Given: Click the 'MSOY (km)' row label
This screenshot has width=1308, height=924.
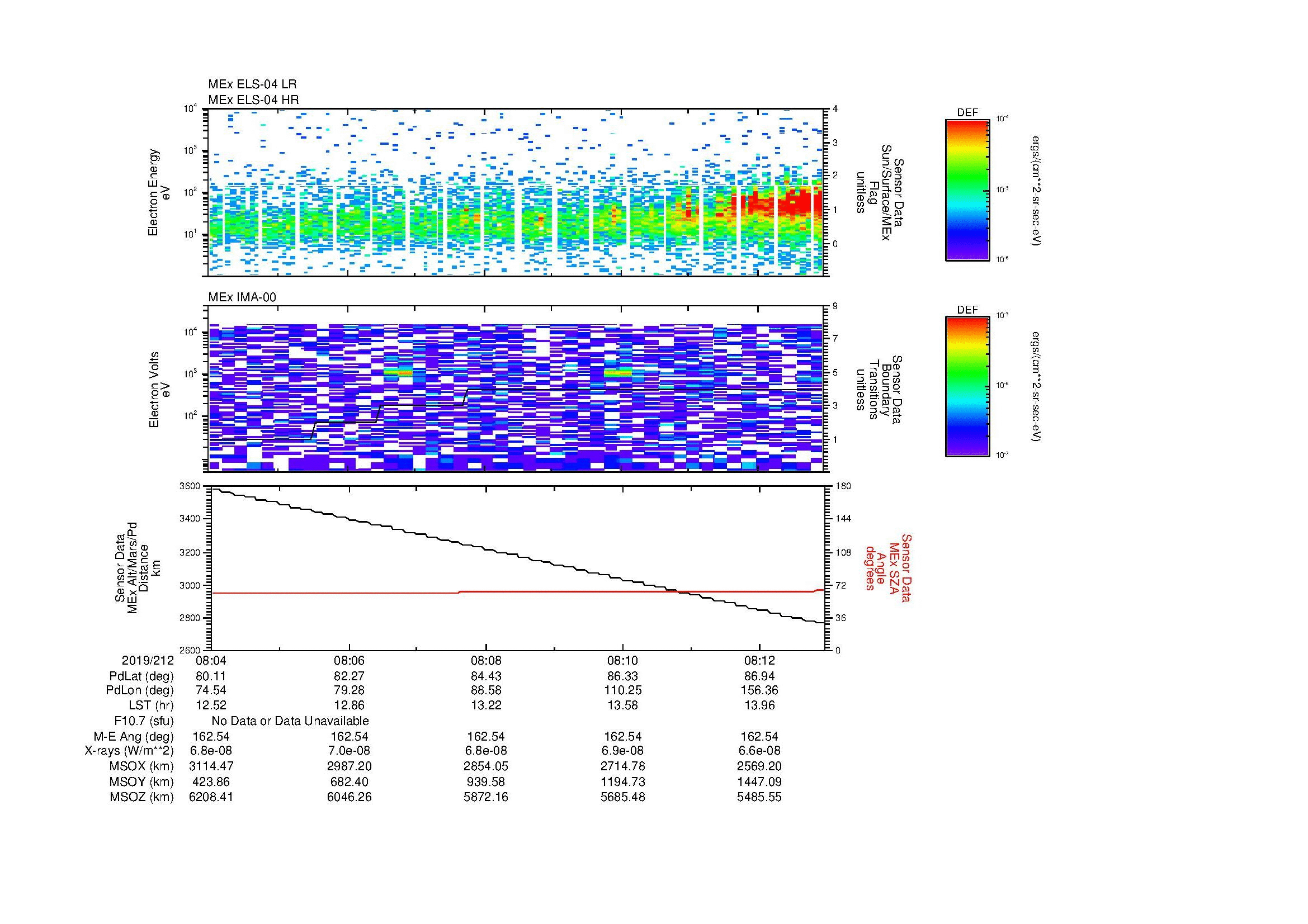Looking at the screenshot, I should 141,781.
